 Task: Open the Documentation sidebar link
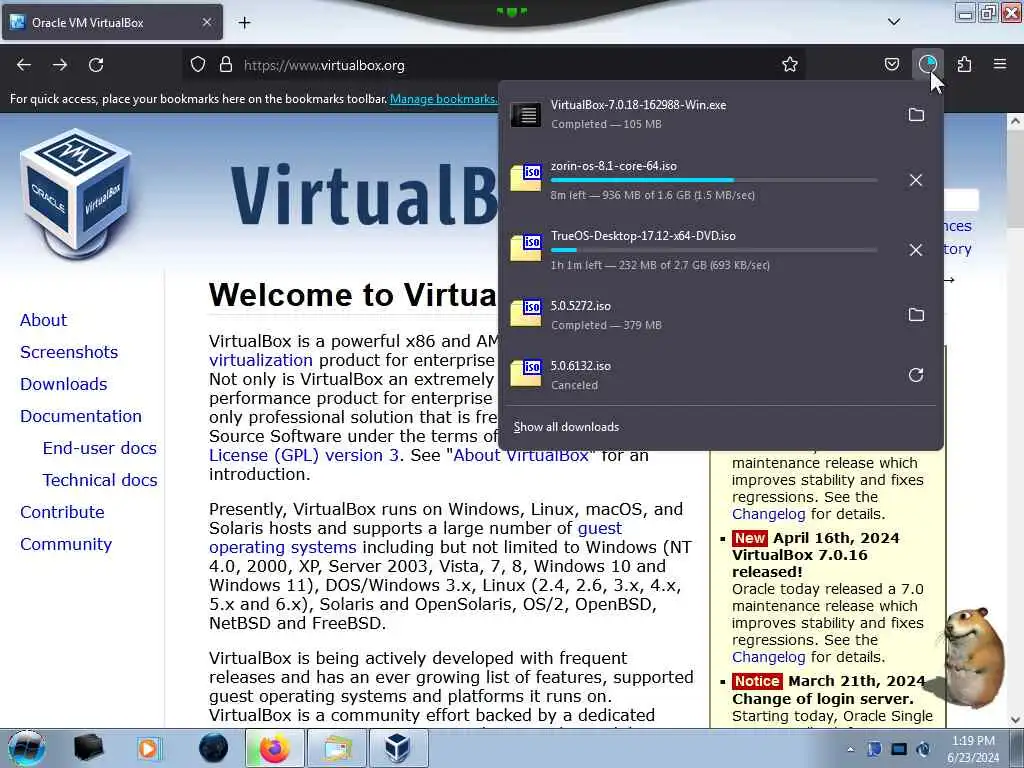point(81,416)
